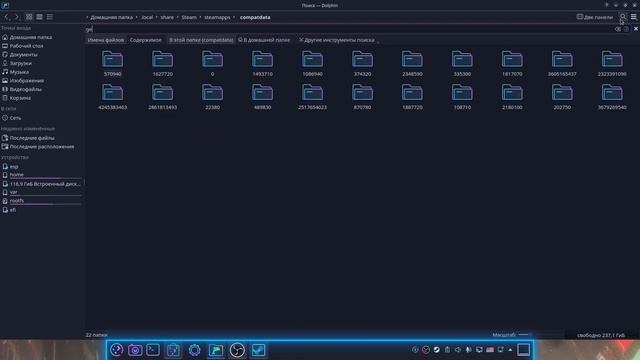Toggle search by Имена файлов

[106, 40]
